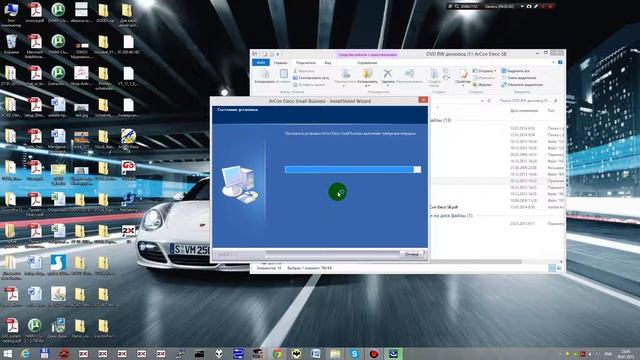
Task: Switch Explorer to details view icon
Action: click(552, 268)
